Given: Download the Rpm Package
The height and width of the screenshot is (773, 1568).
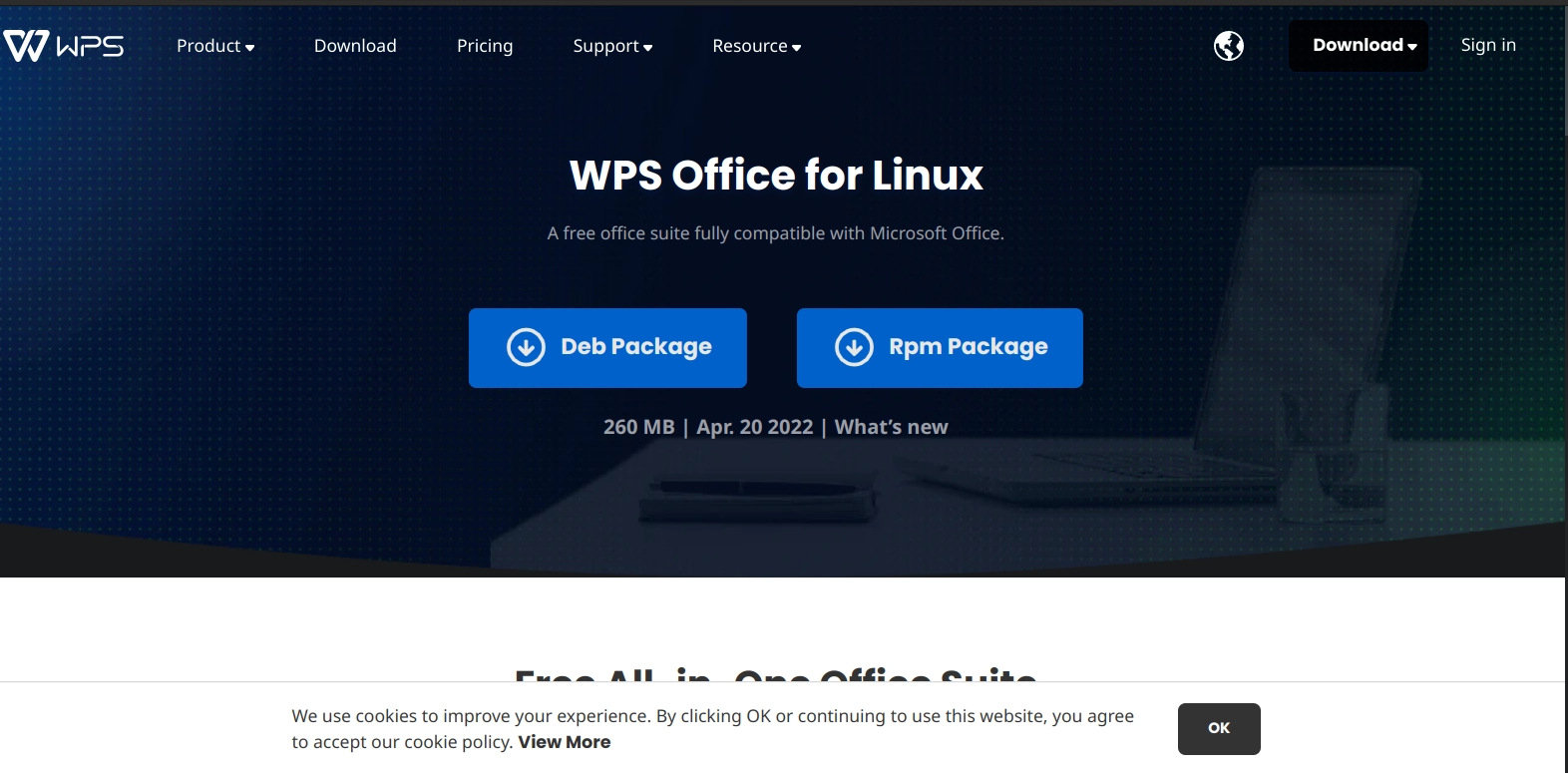Looking at the screenshot, I should click(x=940, y=347).
